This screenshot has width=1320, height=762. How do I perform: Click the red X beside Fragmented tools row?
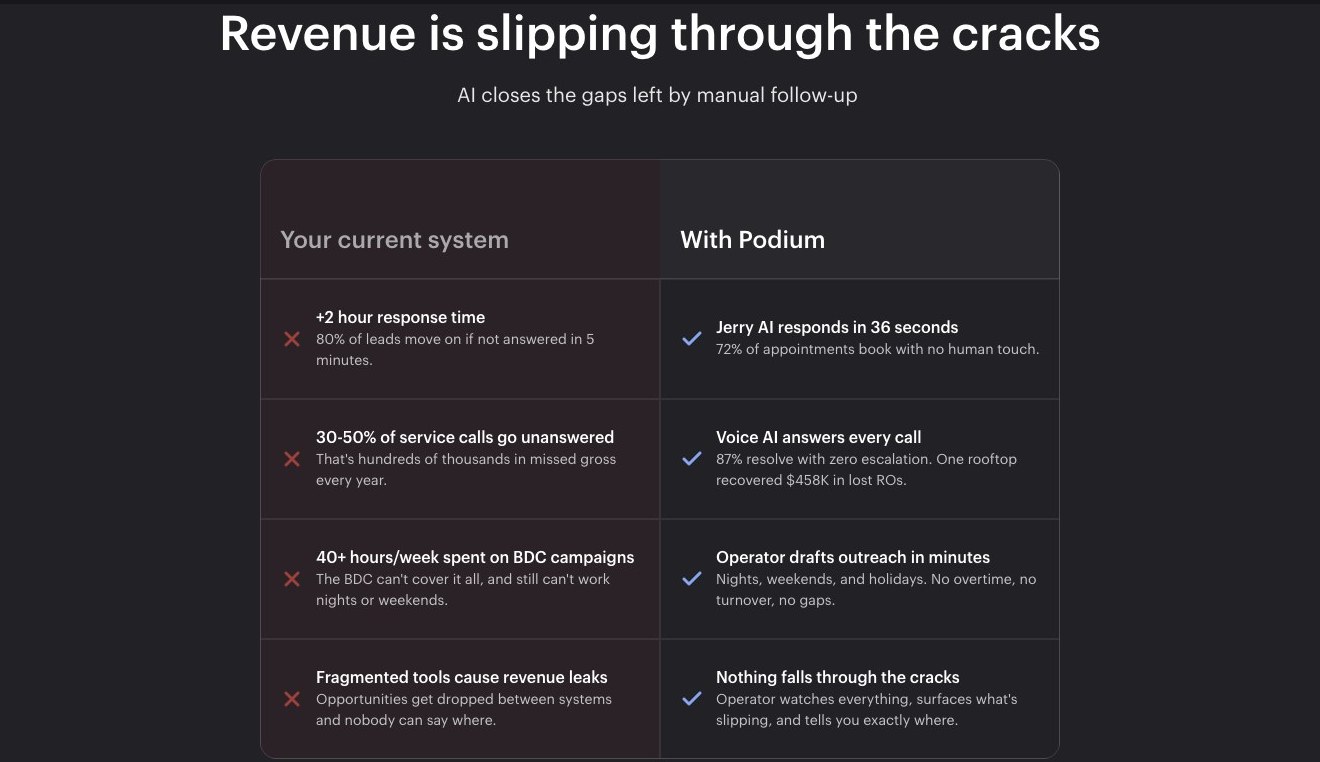coord(292,699)
